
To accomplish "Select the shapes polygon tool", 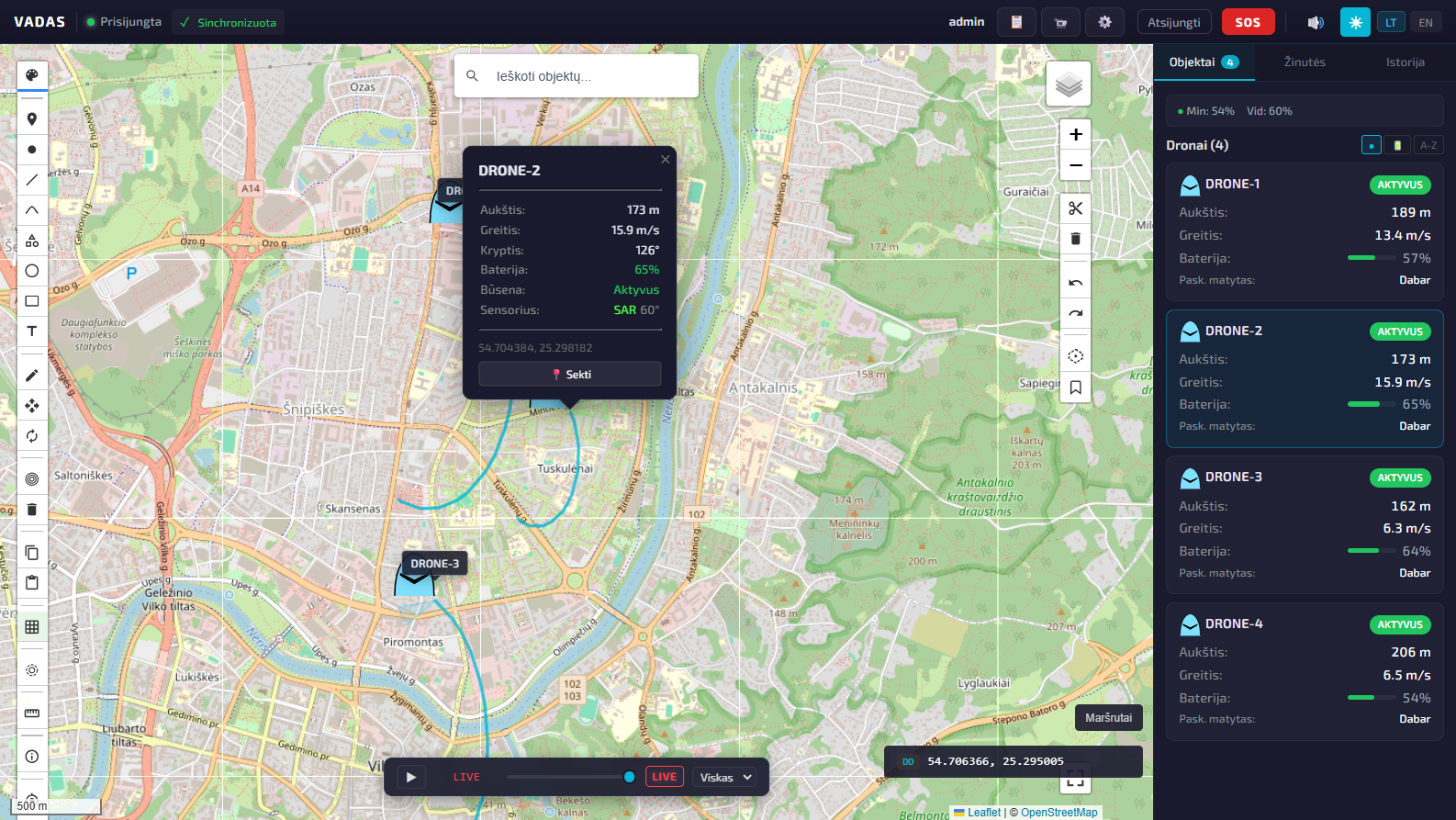I will tap(32, 241).
